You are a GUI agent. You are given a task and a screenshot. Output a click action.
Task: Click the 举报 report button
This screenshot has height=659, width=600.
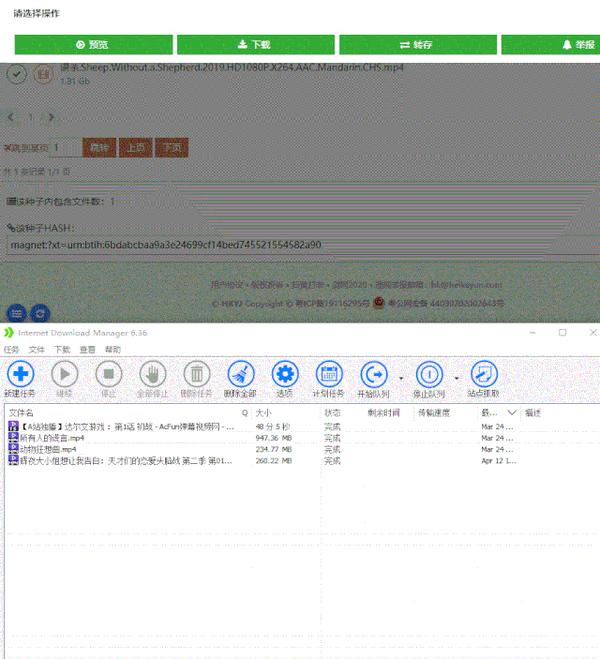[551, 45]
